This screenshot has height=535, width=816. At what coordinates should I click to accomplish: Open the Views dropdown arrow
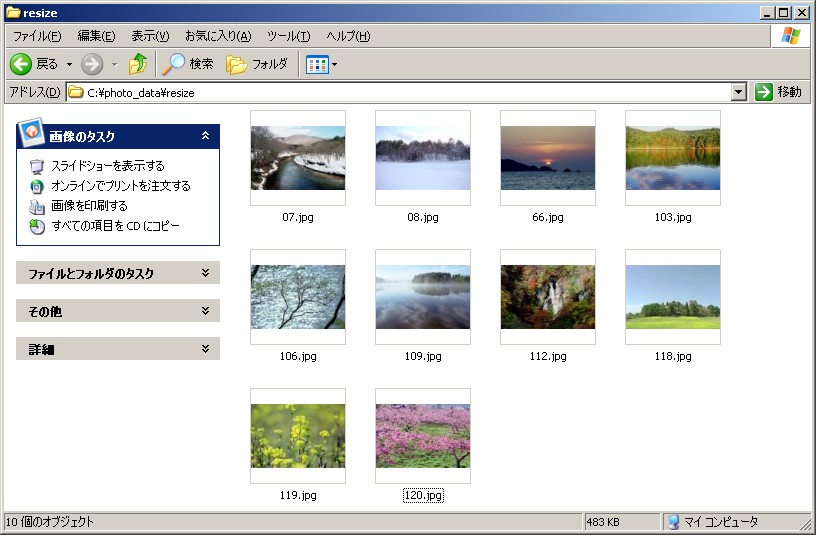[334, 65]
